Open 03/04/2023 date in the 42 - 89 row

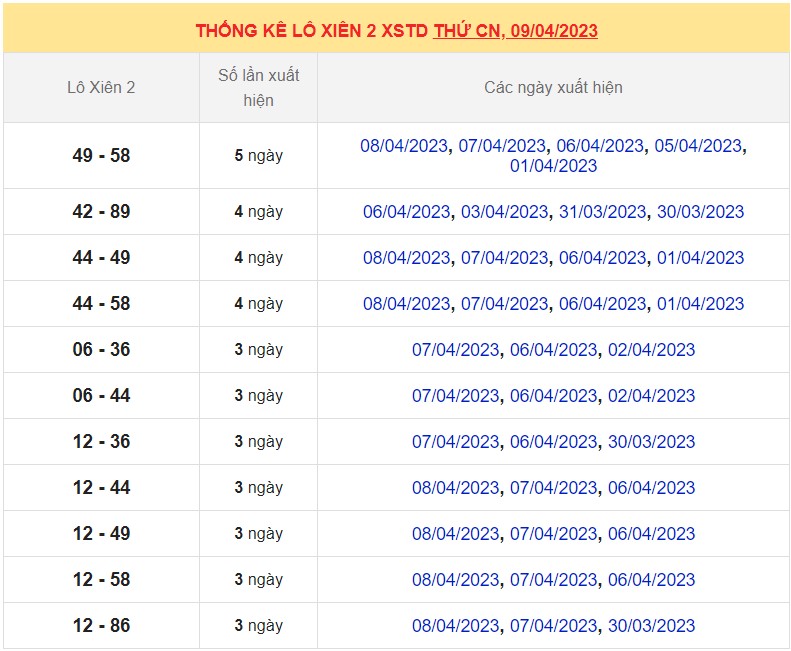pos(504,212)
